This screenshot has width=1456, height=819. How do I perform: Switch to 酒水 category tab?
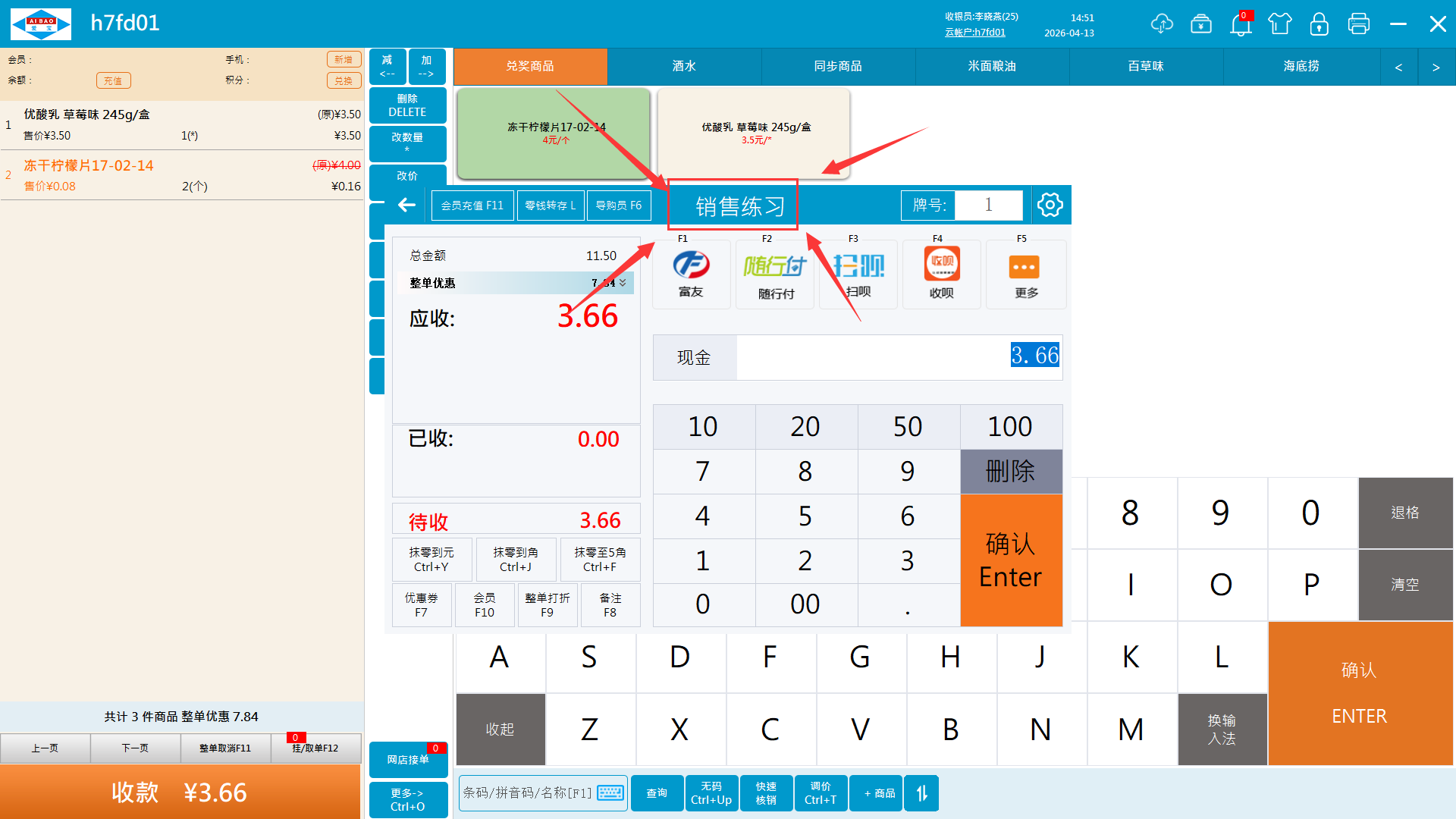coord(684,67)
